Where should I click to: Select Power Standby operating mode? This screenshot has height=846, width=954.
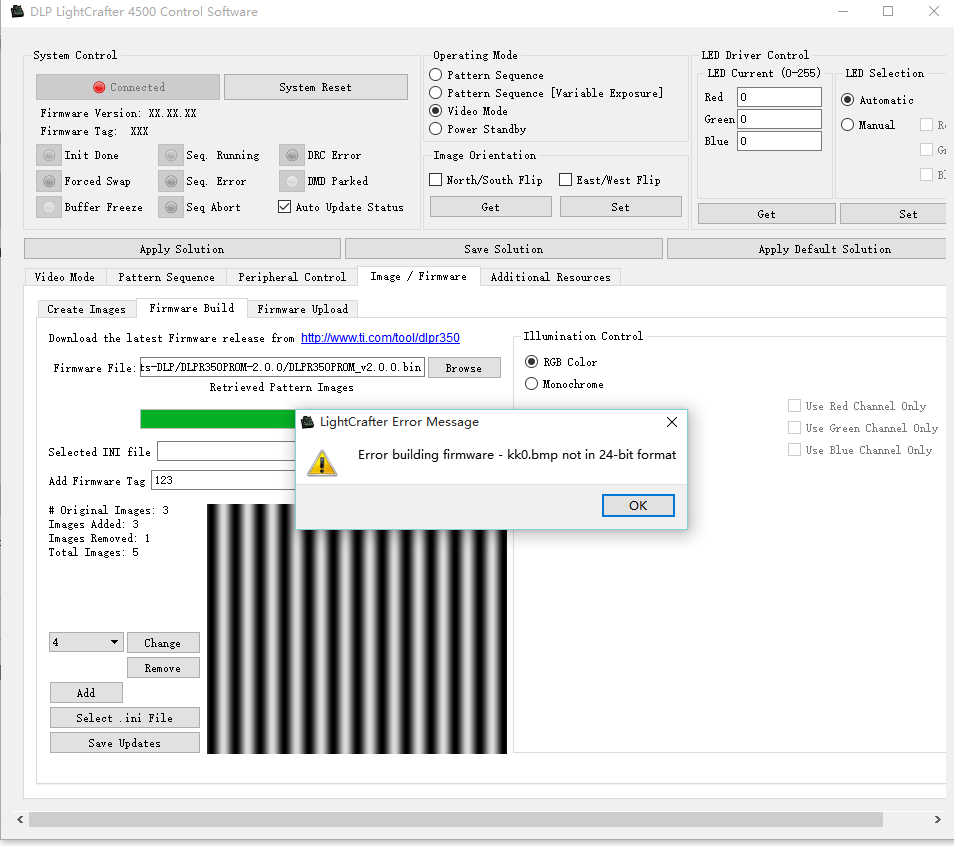(436, 128)
